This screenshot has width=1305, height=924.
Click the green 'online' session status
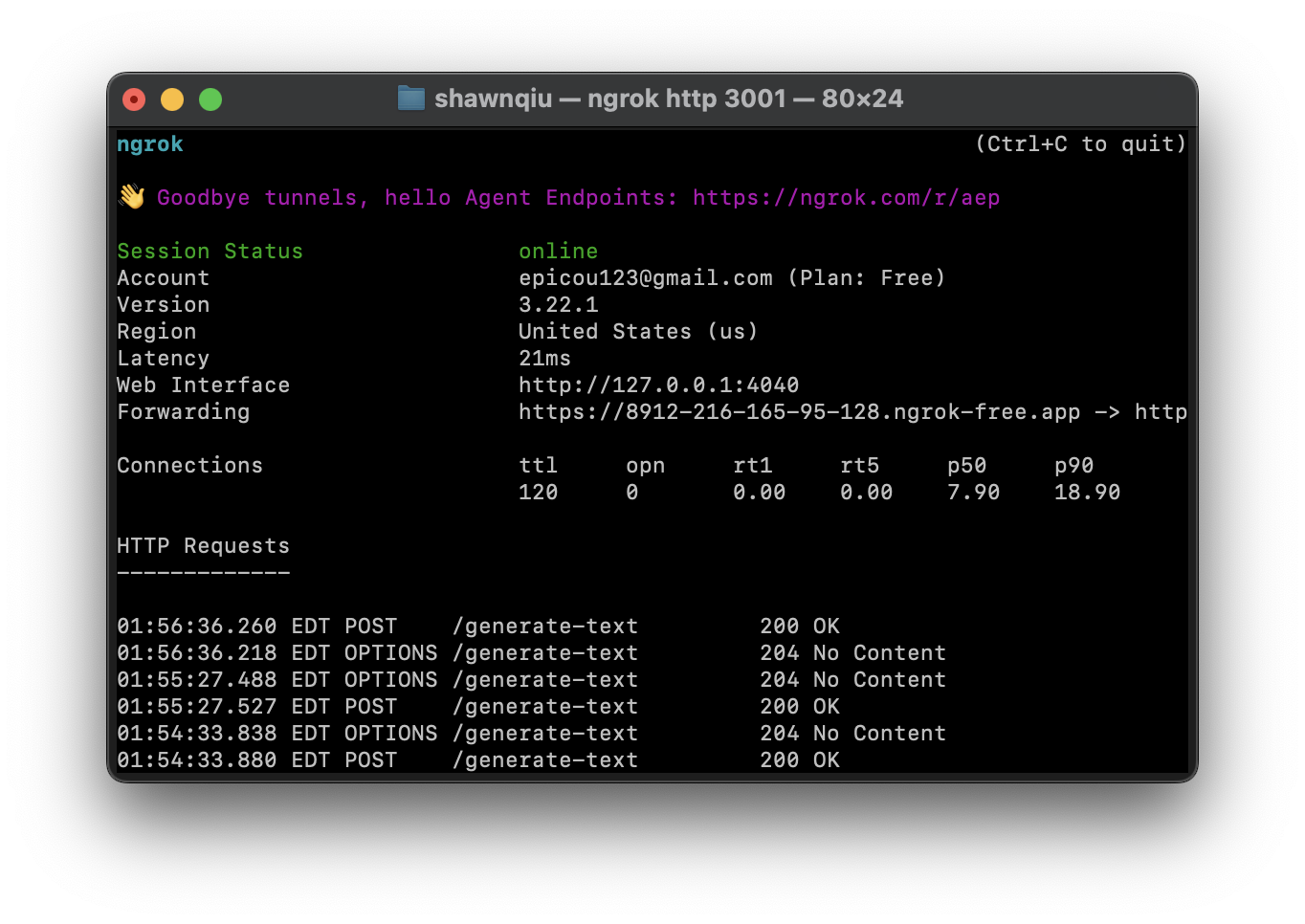(x=558, y=252)
